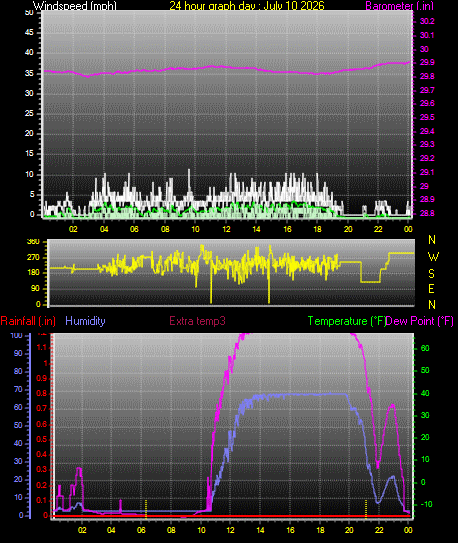Click windspeed scale value 45
Image resolution: width=458 pixels, height=543 pixels.
tap(29, 33)
